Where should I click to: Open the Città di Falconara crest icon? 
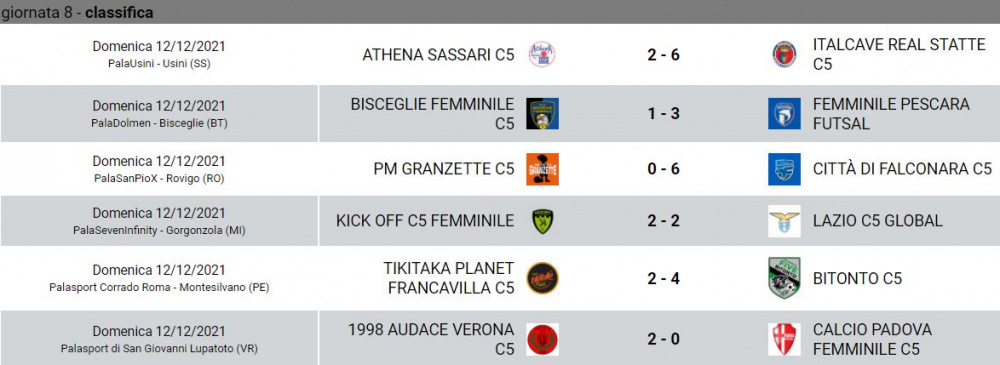(x=784, y=169)
